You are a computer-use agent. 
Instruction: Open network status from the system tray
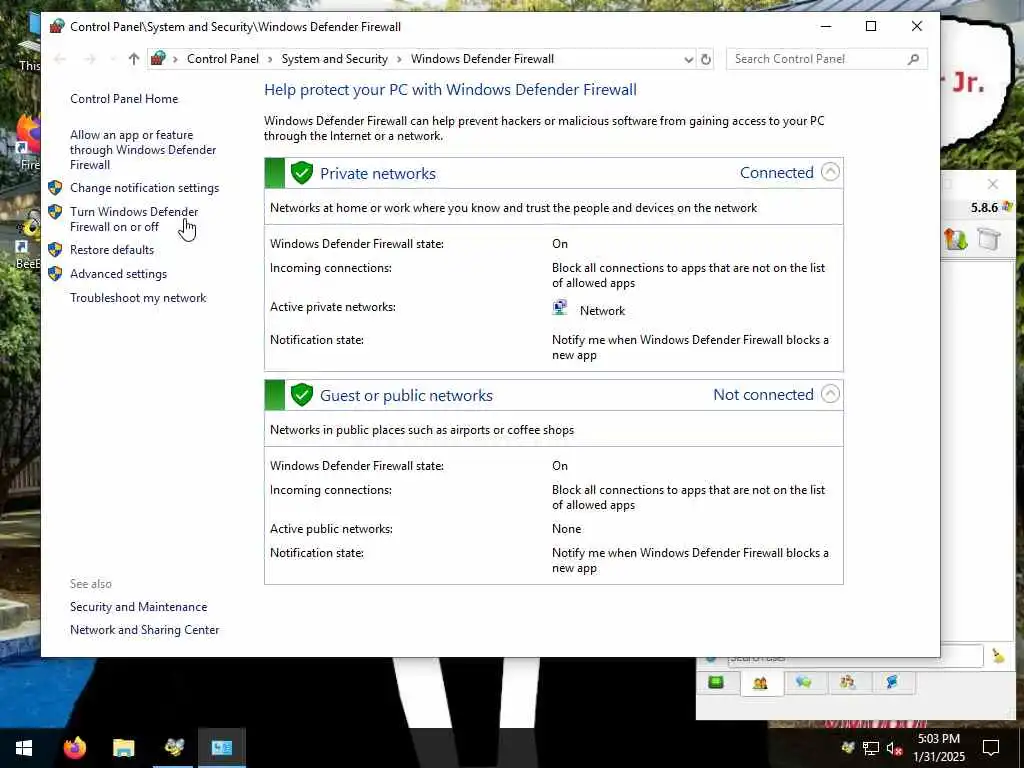871,748
